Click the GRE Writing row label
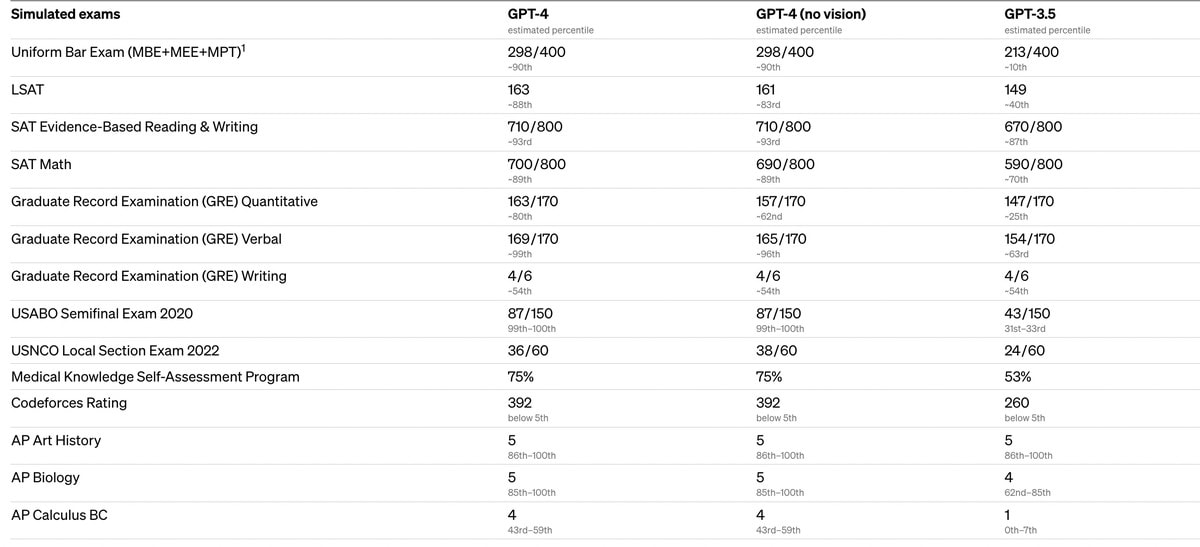This screenshot has height=547, width=1200. click(x=149, y=276)
